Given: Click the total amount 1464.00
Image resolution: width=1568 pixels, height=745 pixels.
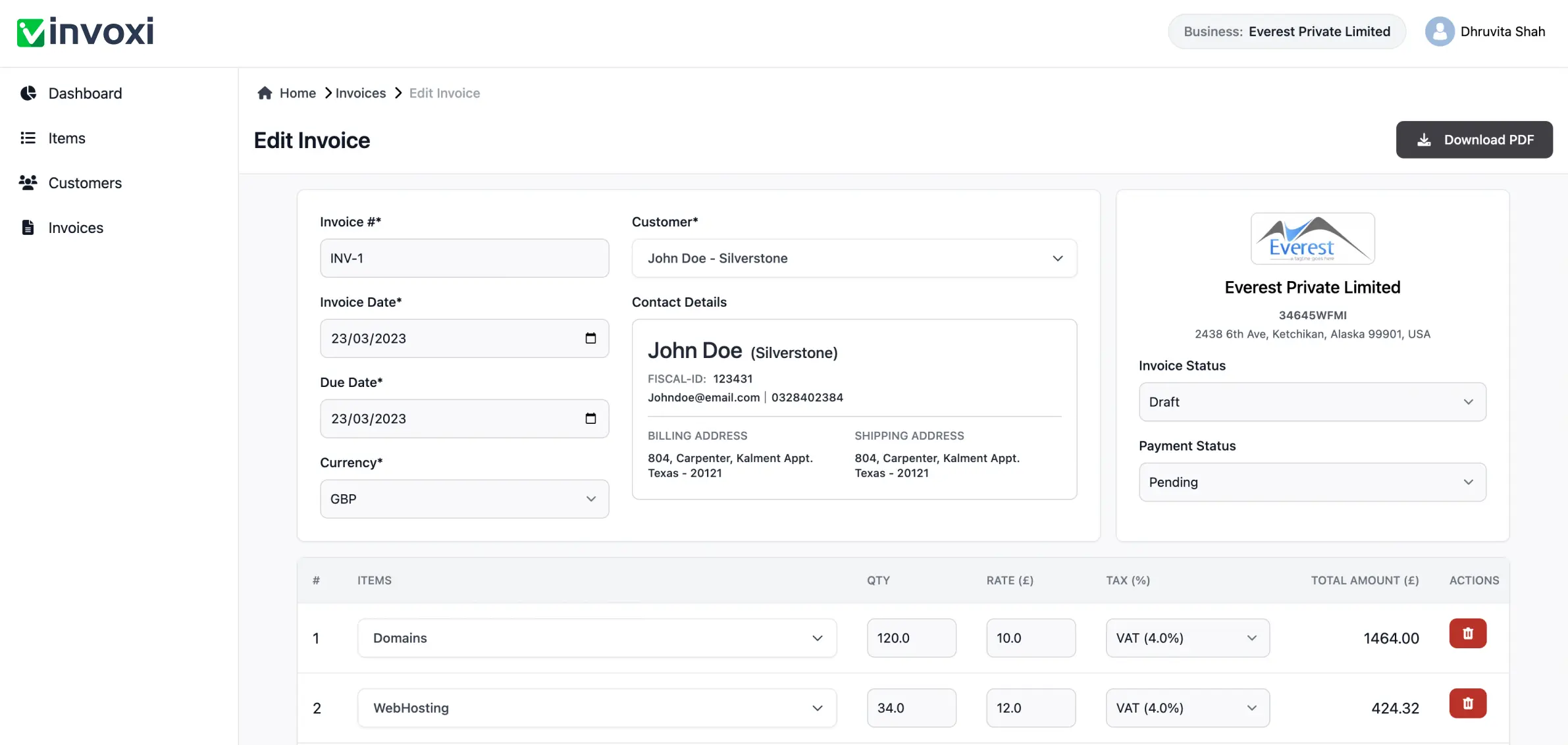Looking at the screenshot, I should [x=1391, y=638].
